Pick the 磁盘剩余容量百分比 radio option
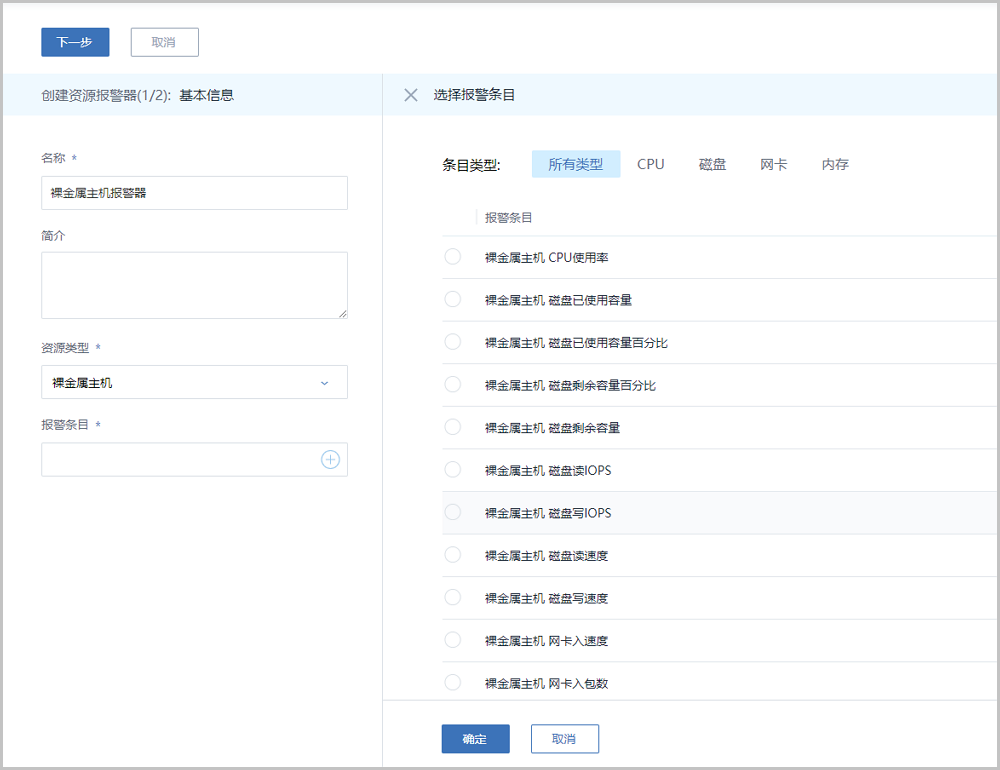 452,385
